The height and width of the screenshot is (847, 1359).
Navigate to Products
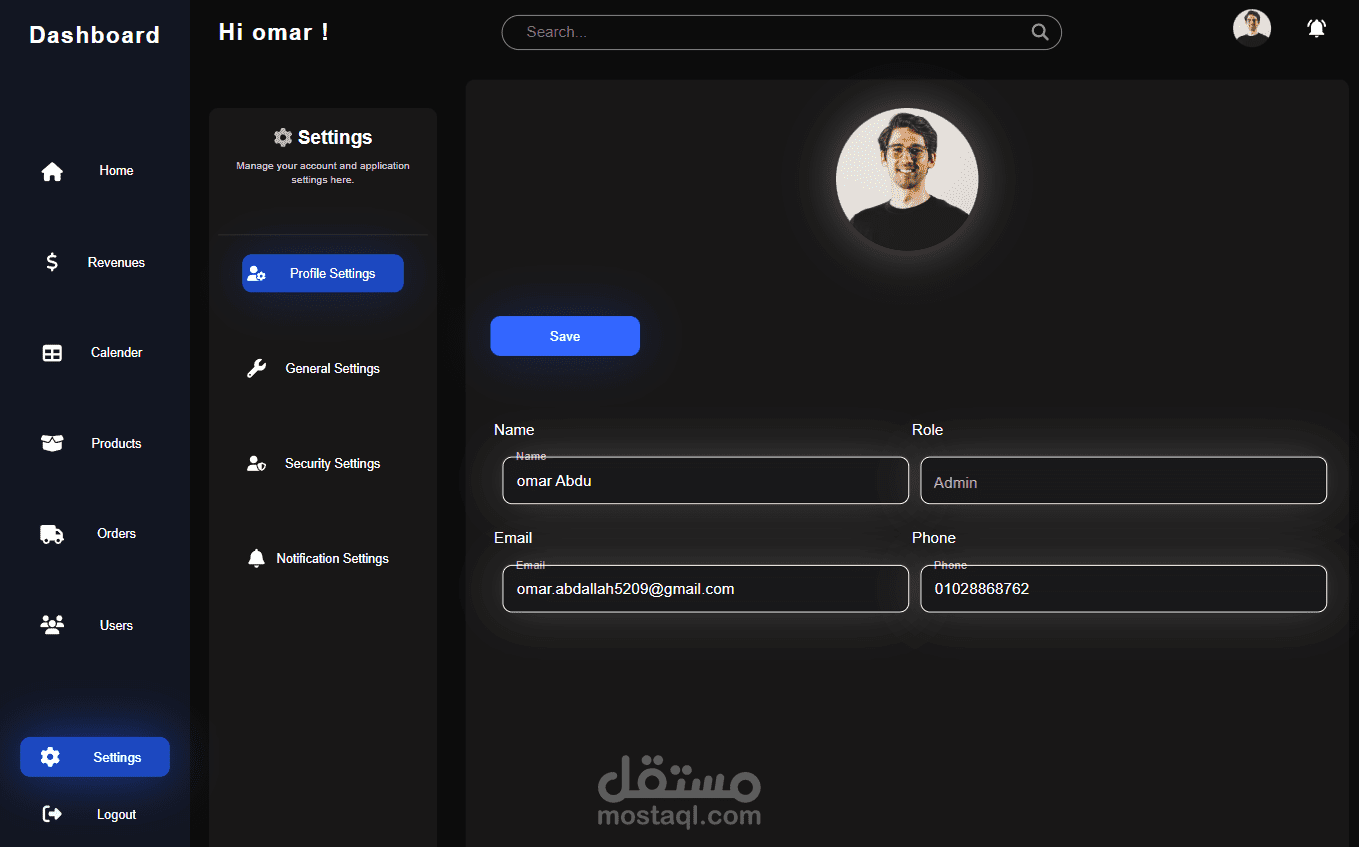116,443
